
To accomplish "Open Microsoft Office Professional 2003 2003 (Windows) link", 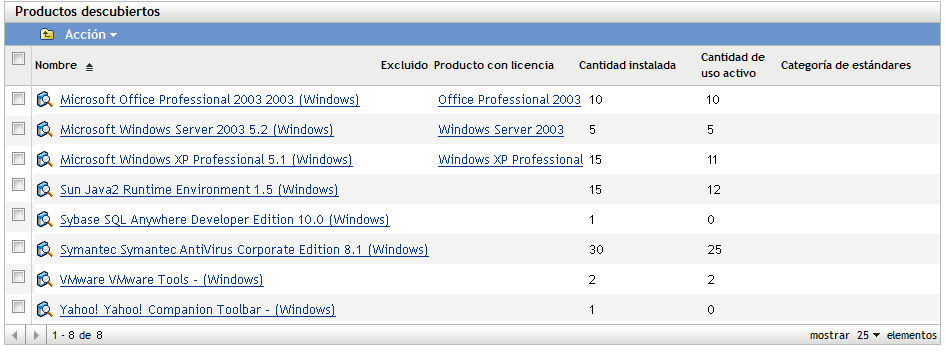I will (210, 100).
